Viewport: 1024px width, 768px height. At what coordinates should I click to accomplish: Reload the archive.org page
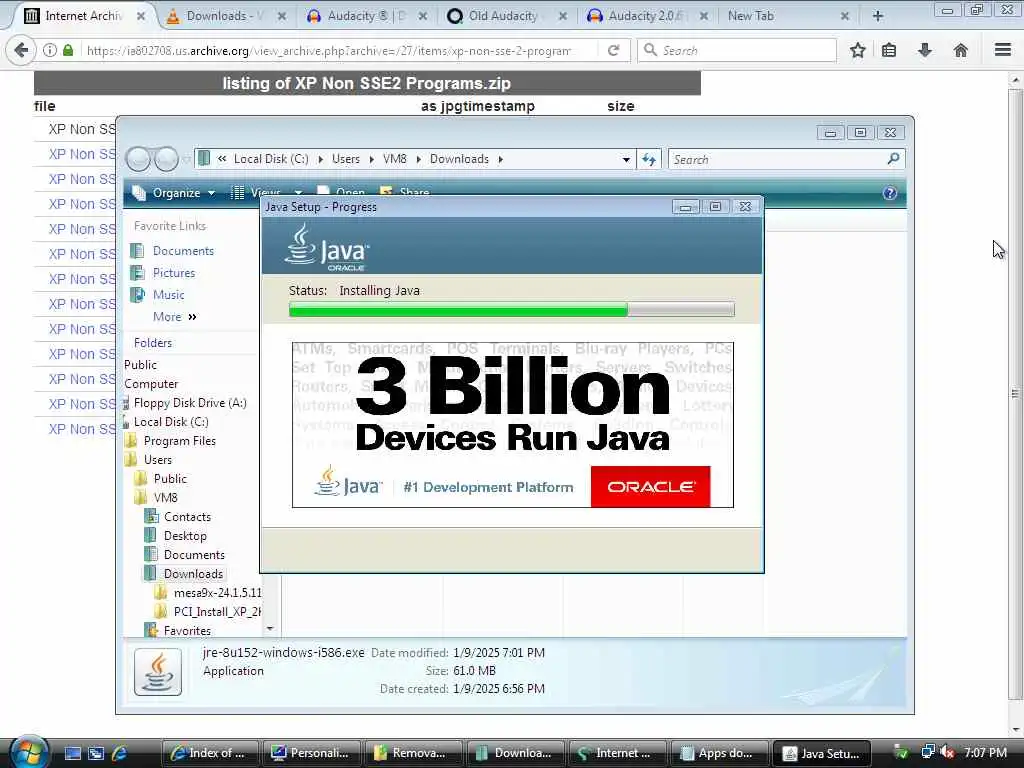click(x=613, y=50)
